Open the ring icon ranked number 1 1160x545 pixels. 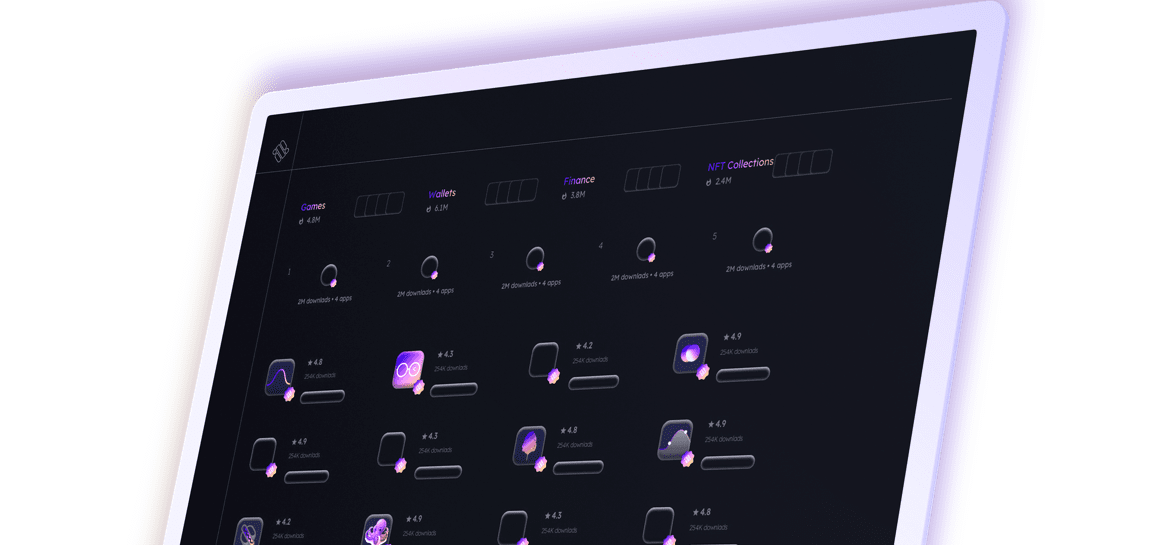point(329,276)
